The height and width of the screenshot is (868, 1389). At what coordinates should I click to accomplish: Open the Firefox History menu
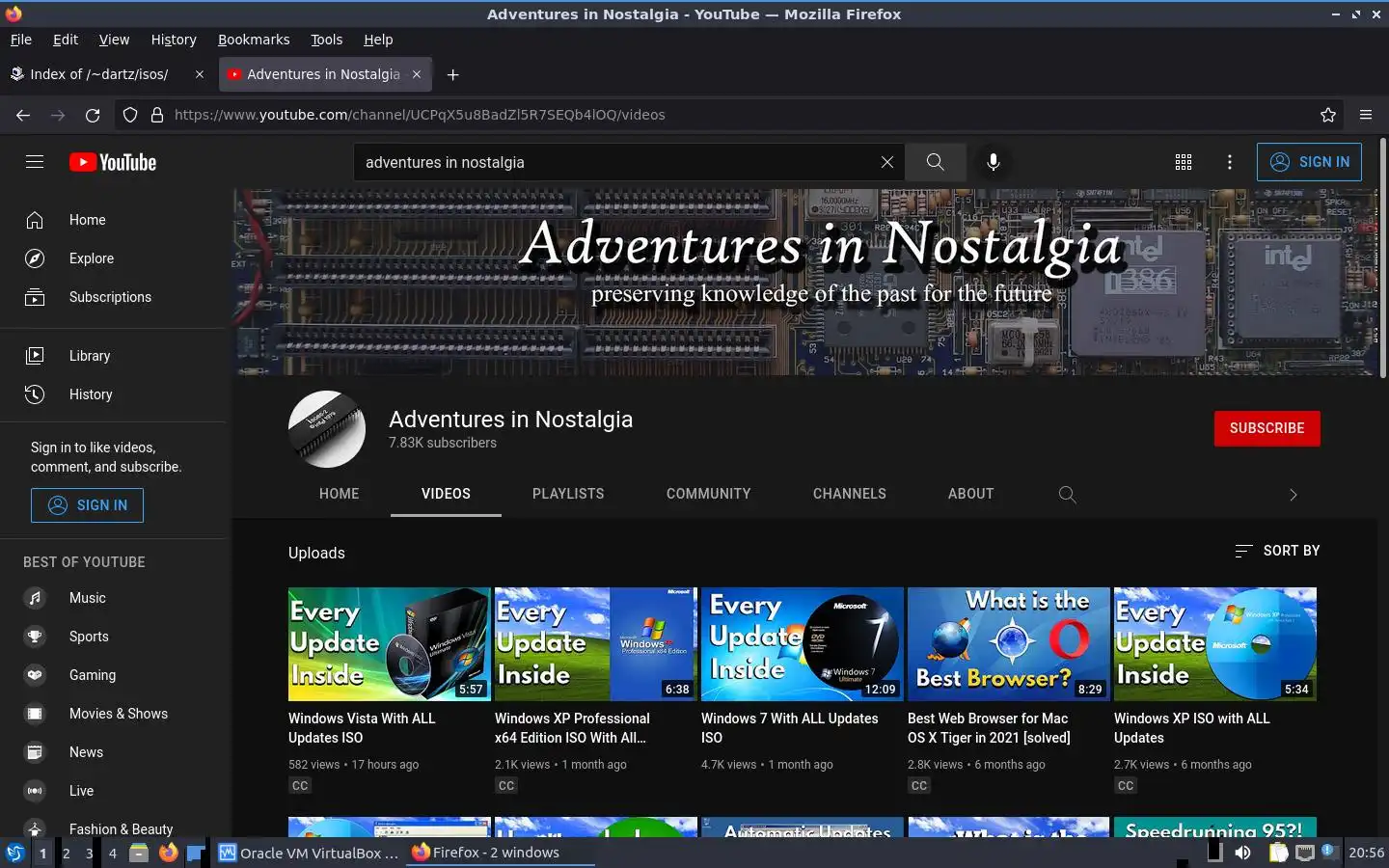coord(174,40)
